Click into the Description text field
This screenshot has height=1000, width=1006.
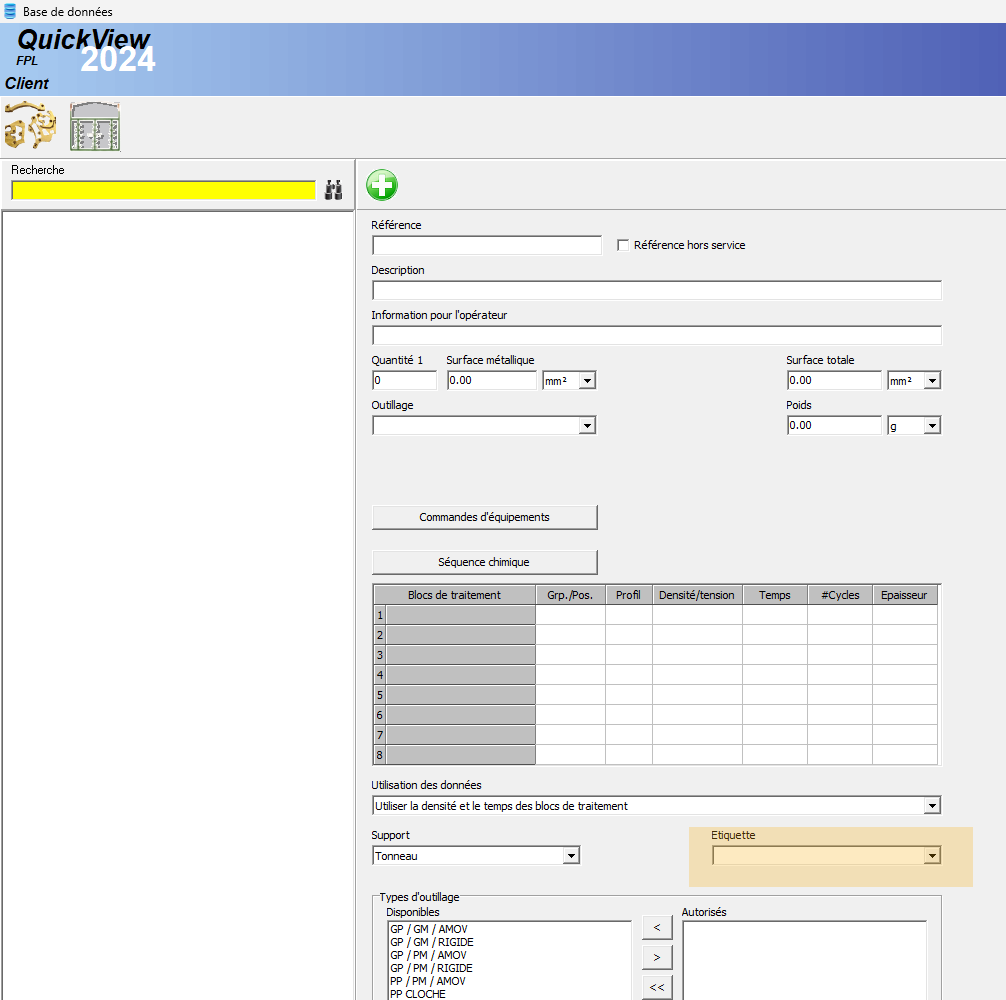coord(656,291)
